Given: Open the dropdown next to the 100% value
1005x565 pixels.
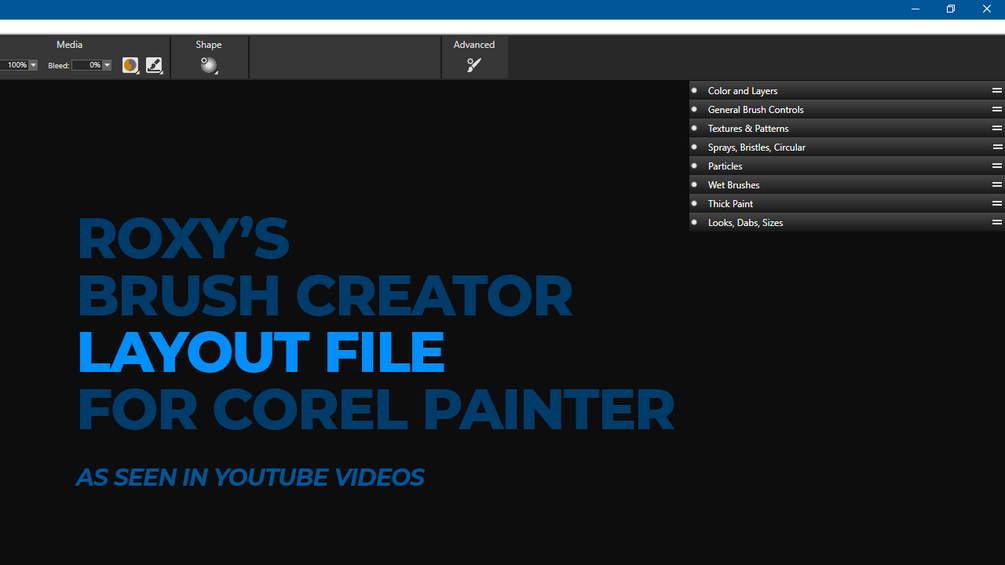Looking at the screenshot, I should [x=33, y=65].
